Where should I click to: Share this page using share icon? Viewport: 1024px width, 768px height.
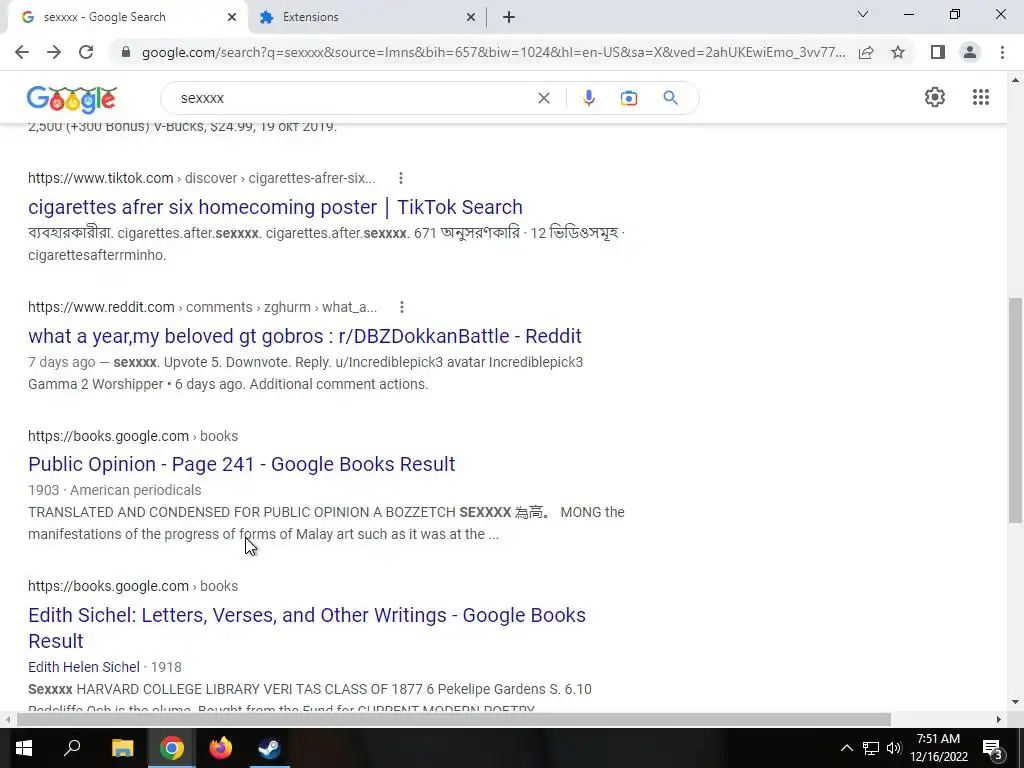866,52
